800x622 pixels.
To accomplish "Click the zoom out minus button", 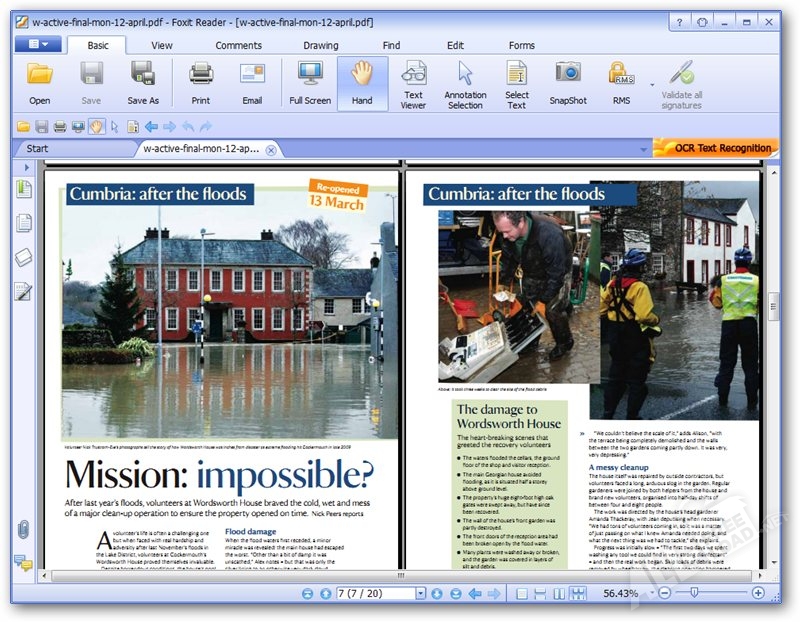I will click(x=664, y=593).
